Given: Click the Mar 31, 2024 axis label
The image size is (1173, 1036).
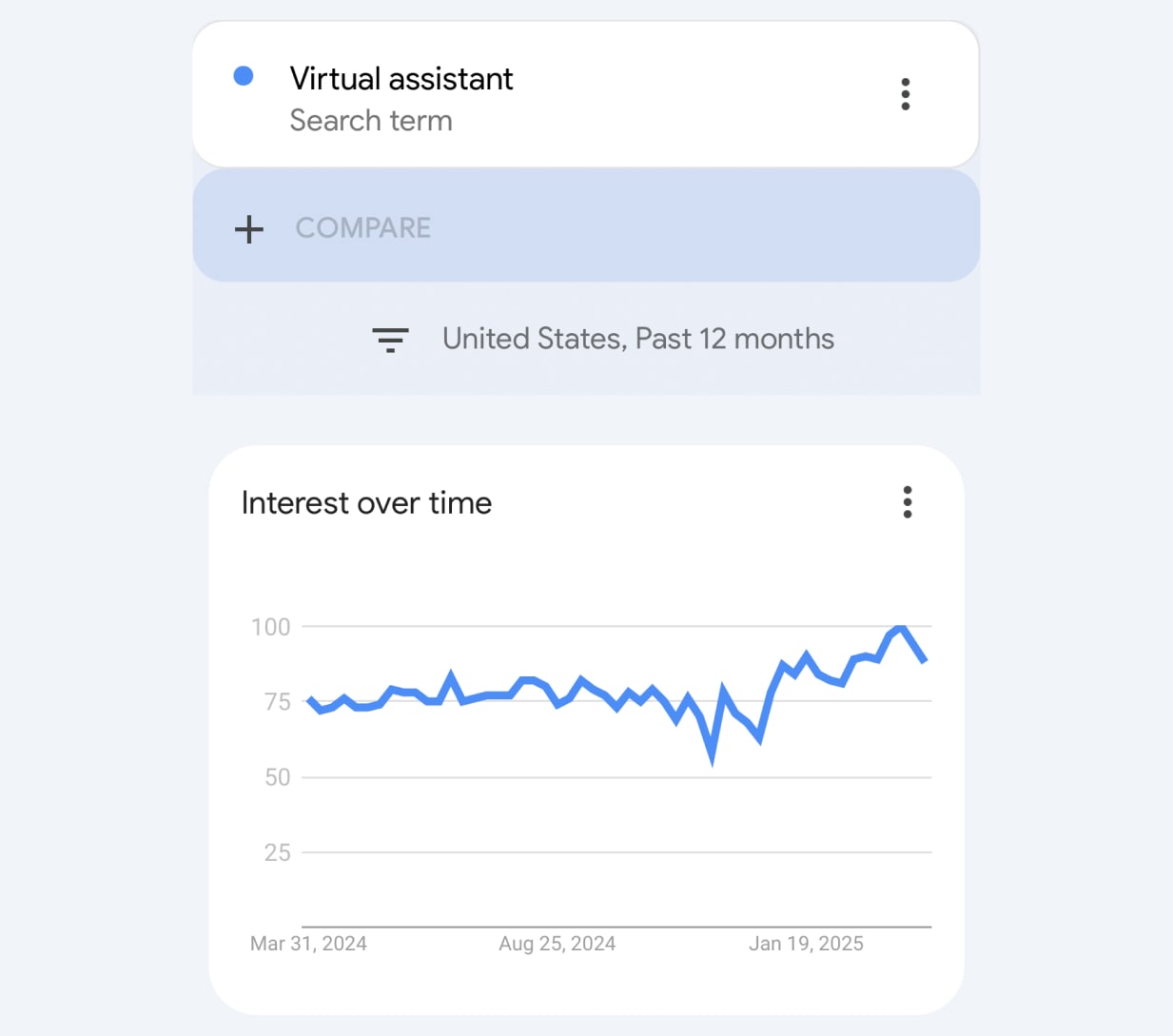Looking at the screenshot, I should click(x=308, y=943).
